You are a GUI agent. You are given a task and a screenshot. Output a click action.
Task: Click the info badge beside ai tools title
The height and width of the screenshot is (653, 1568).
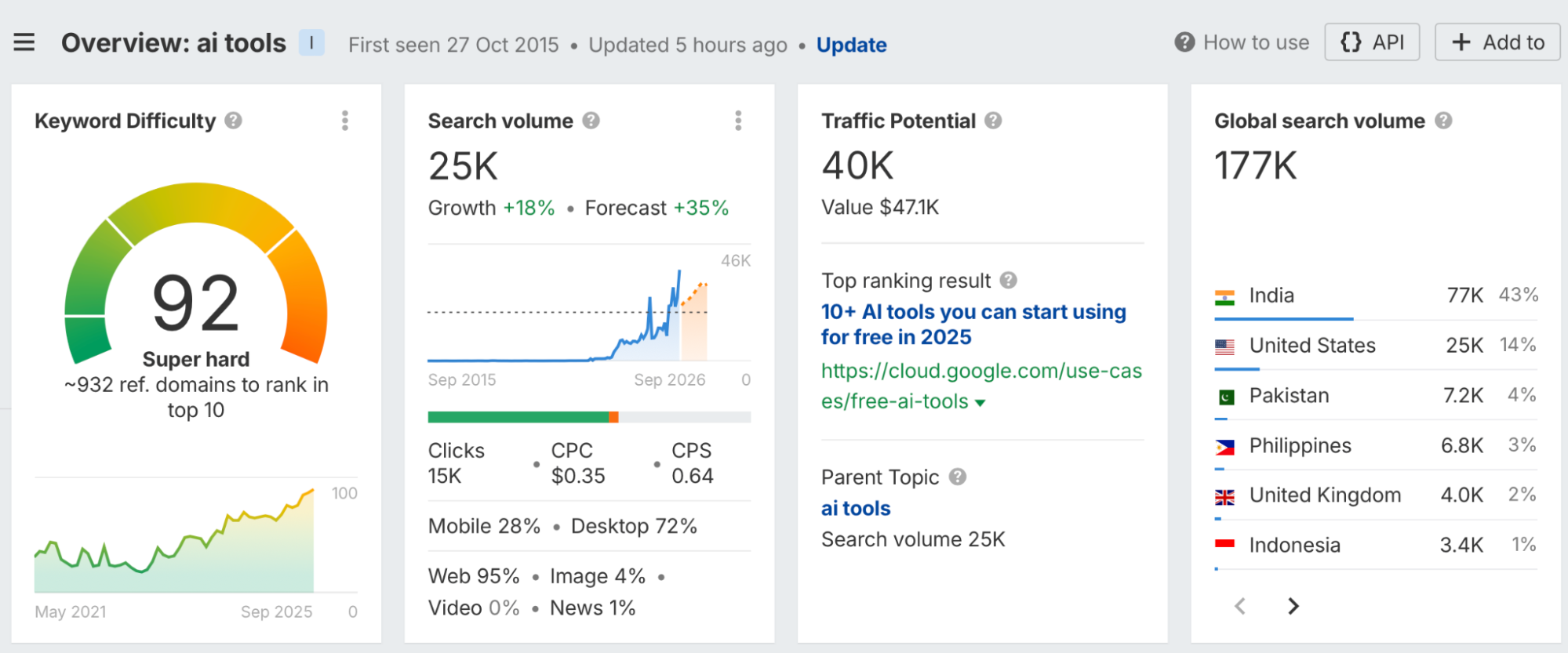[x=311, y=42]
